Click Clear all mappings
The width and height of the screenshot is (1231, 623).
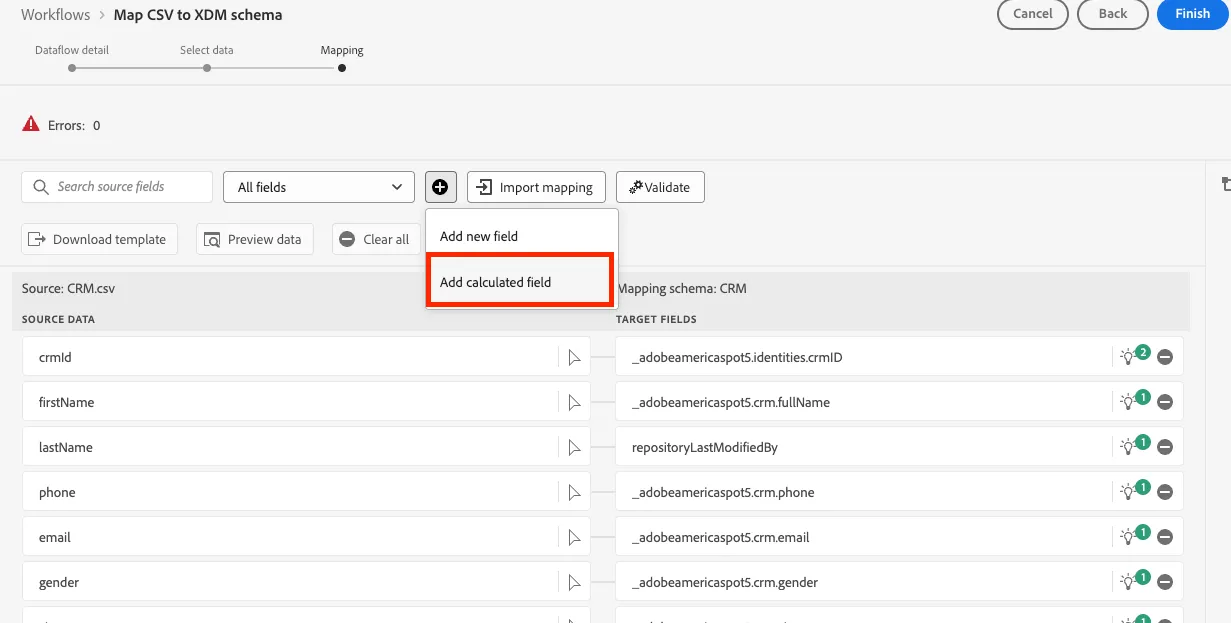pyautogui.click(x=376, y=239)
